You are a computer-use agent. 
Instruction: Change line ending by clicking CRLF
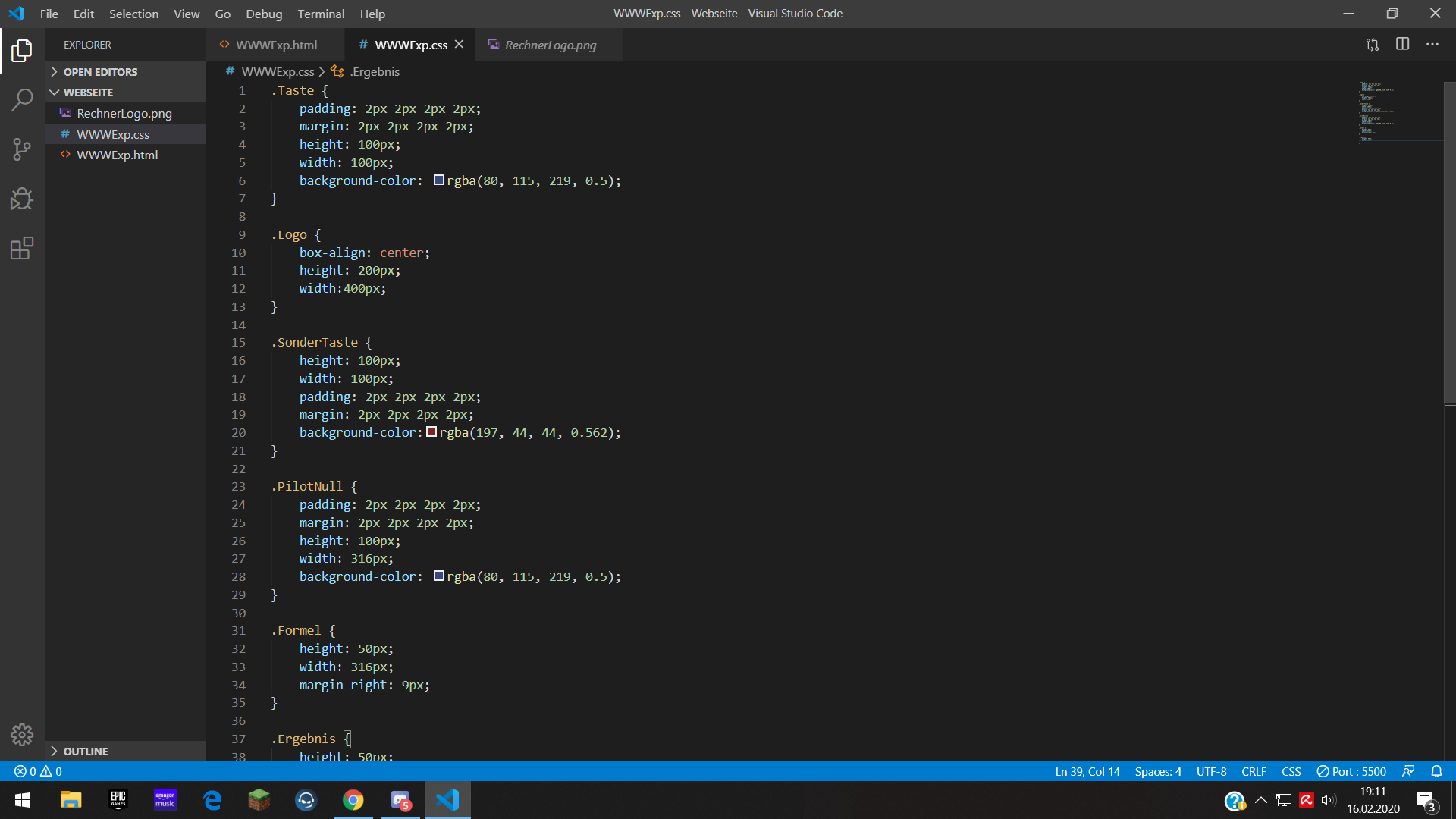tap(1253, 771)
